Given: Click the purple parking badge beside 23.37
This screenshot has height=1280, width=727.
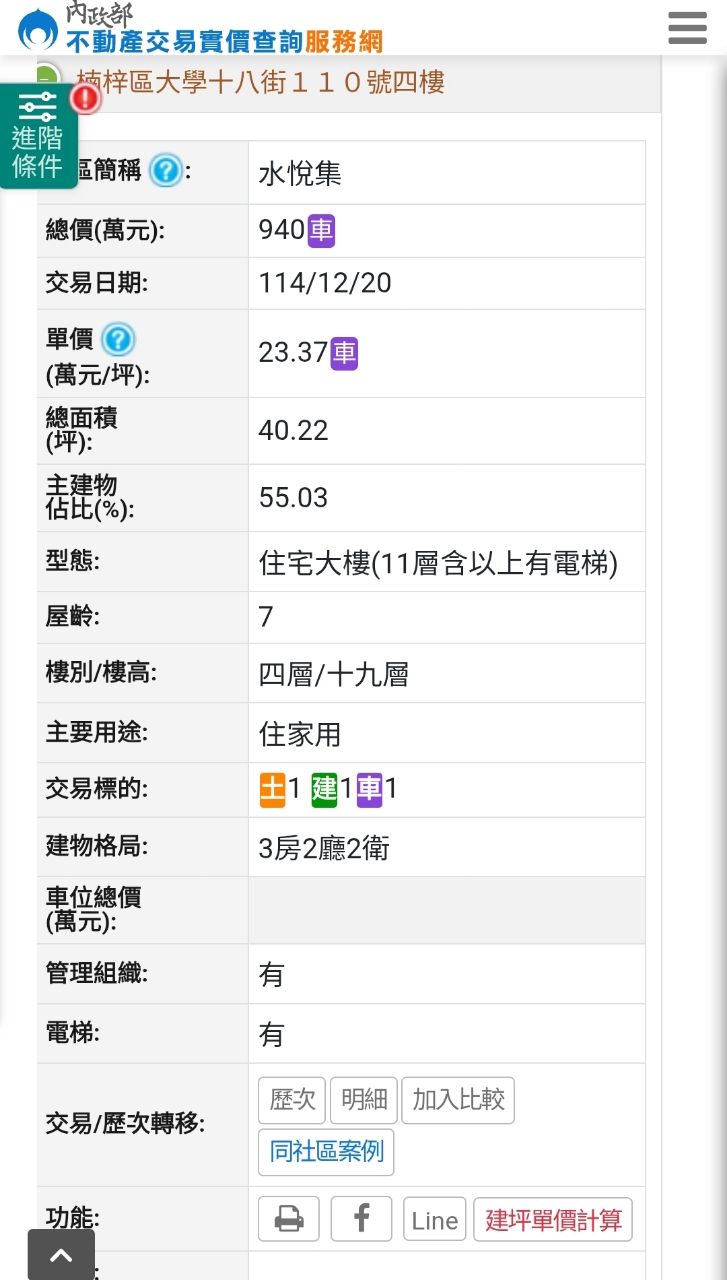Looking at the screenshot, I should click(344, 352).
